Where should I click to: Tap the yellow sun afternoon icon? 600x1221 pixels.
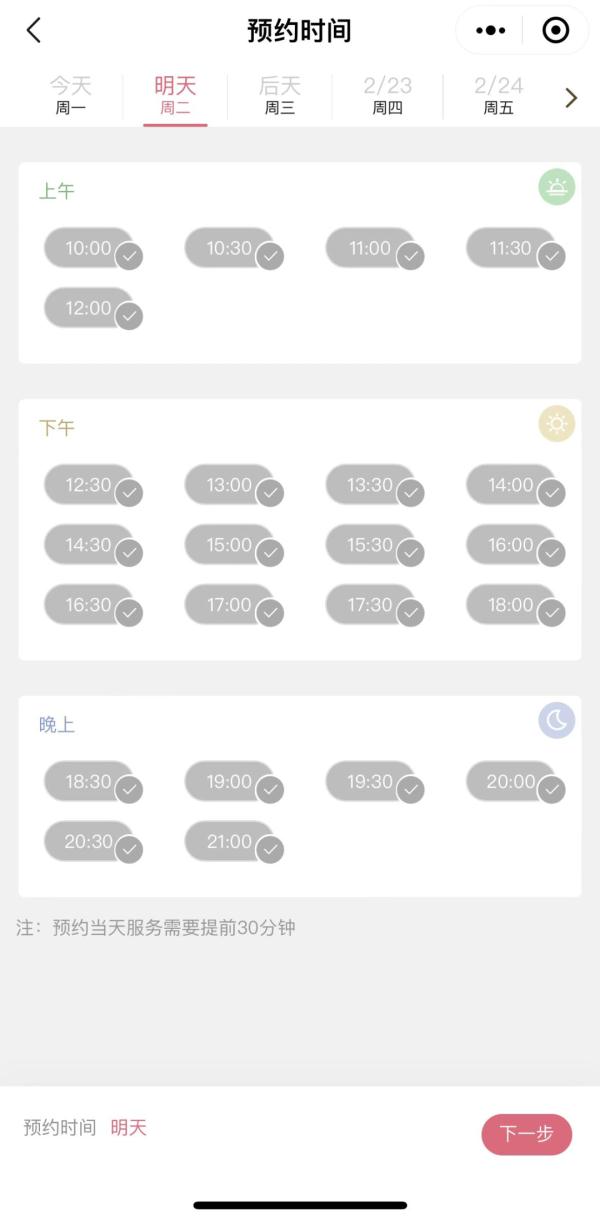(557, 424)
